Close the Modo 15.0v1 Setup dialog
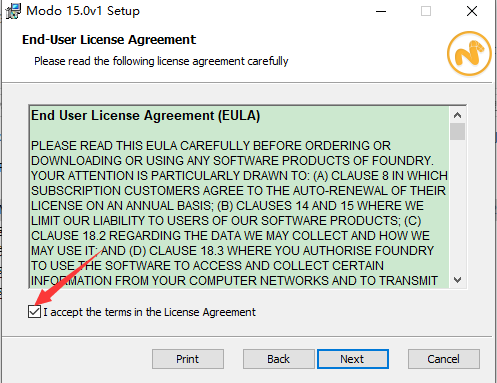The width and height of the screenshot is (497, 383). pyautogui.click(x=472, y=11)
